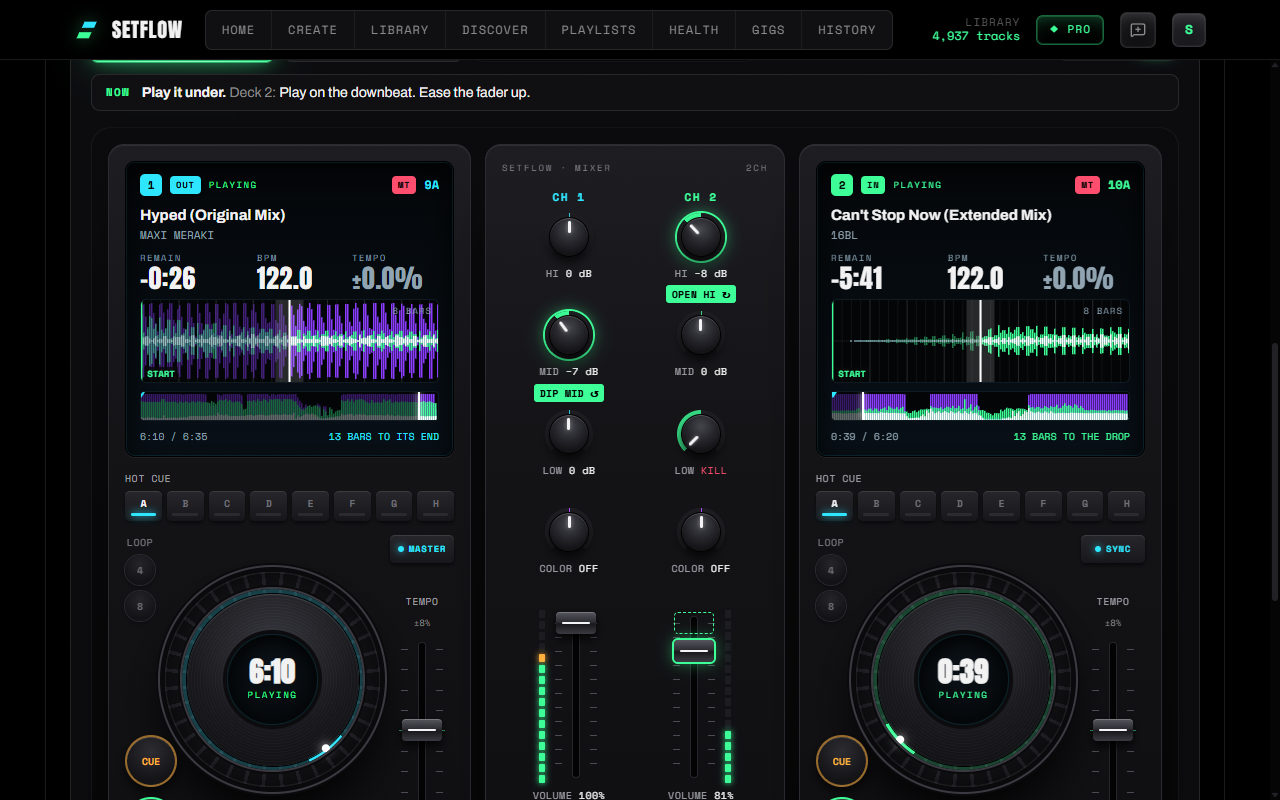This screenshot has height=800, width=1280.
Task: Hit the CUE button on deck 2
Action: point(842,761)
